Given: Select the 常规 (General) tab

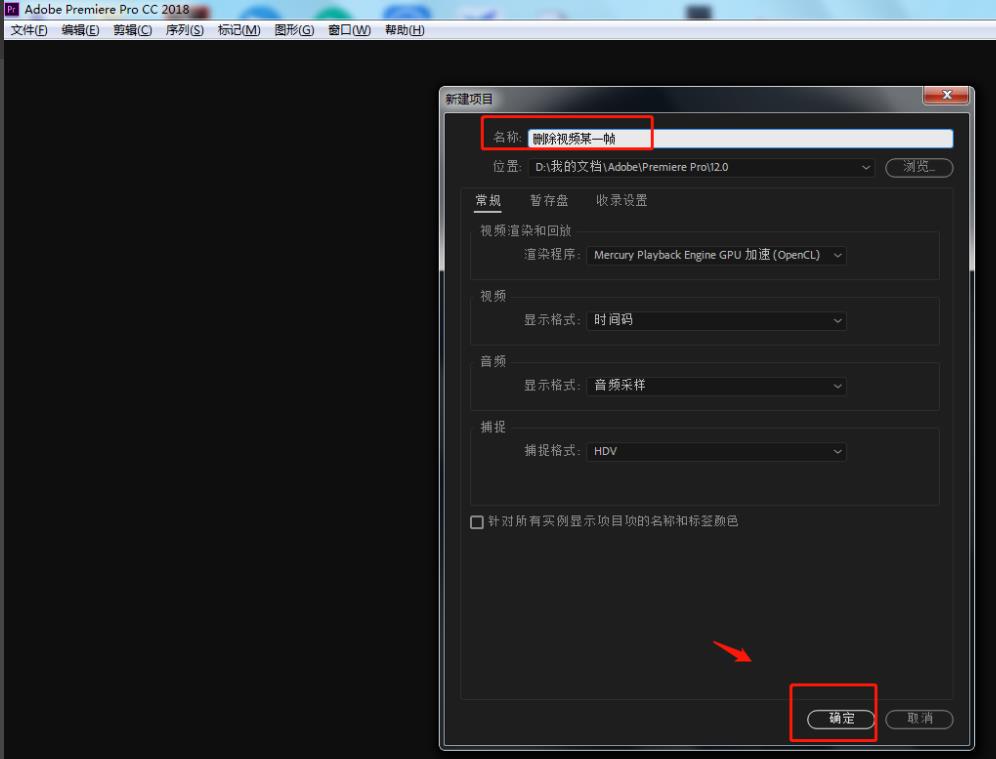Looking at the screenshot, I should (487, 200).
